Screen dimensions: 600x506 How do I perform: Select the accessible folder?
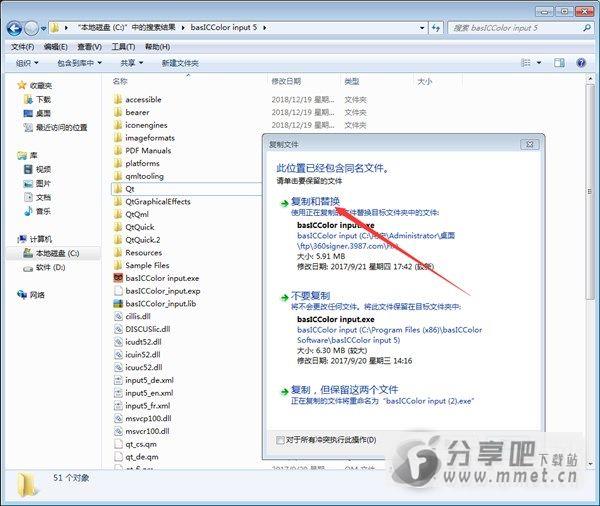tap(137, 100)
